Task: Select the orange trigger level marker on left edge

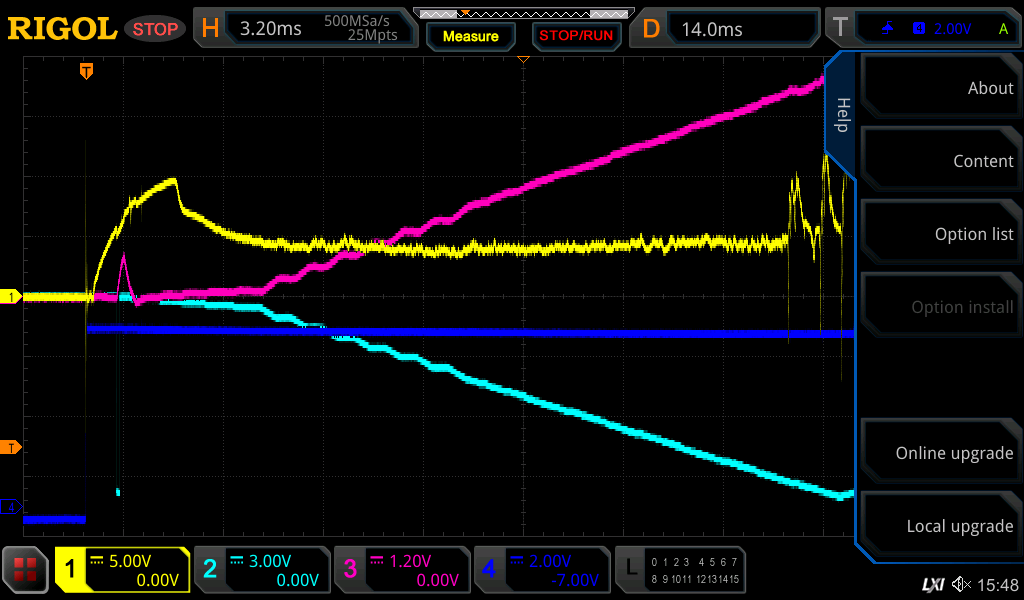Action: (12, 447)
